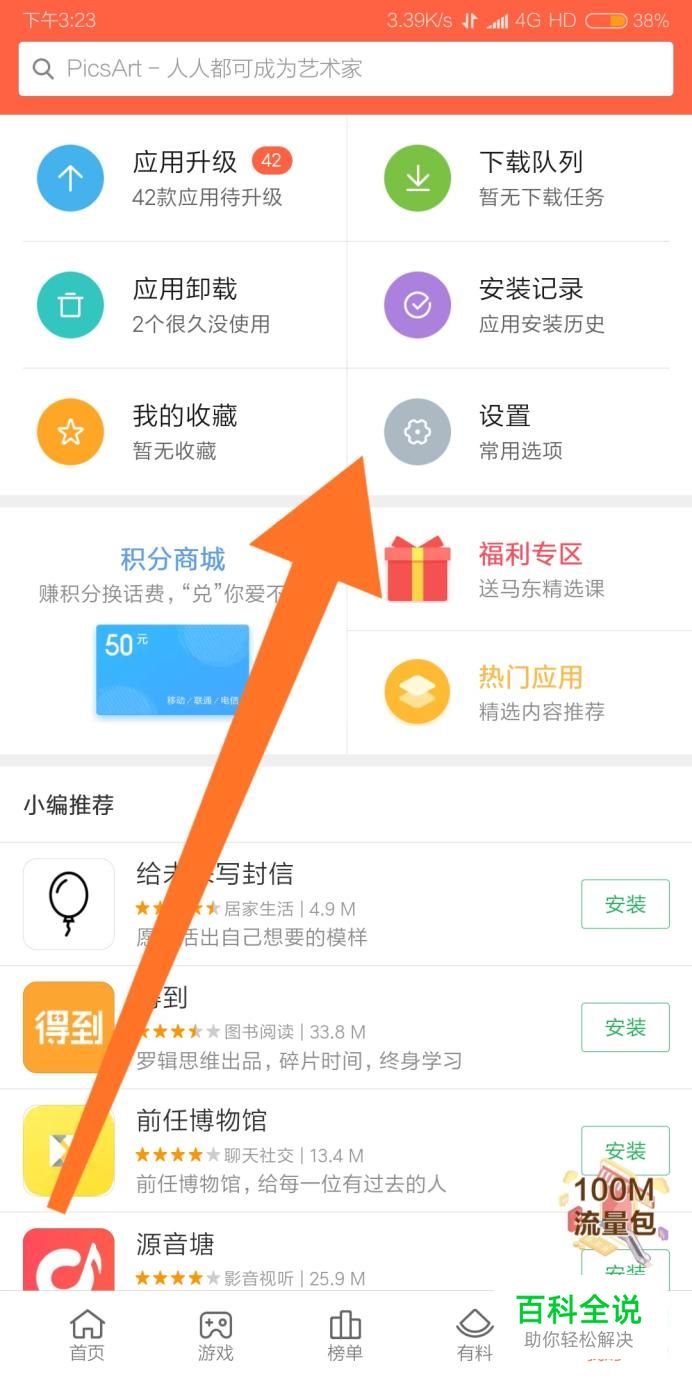Open 设置 gear icon
The height and width of the screenshot is (1384, 692).
coord(417,432)
